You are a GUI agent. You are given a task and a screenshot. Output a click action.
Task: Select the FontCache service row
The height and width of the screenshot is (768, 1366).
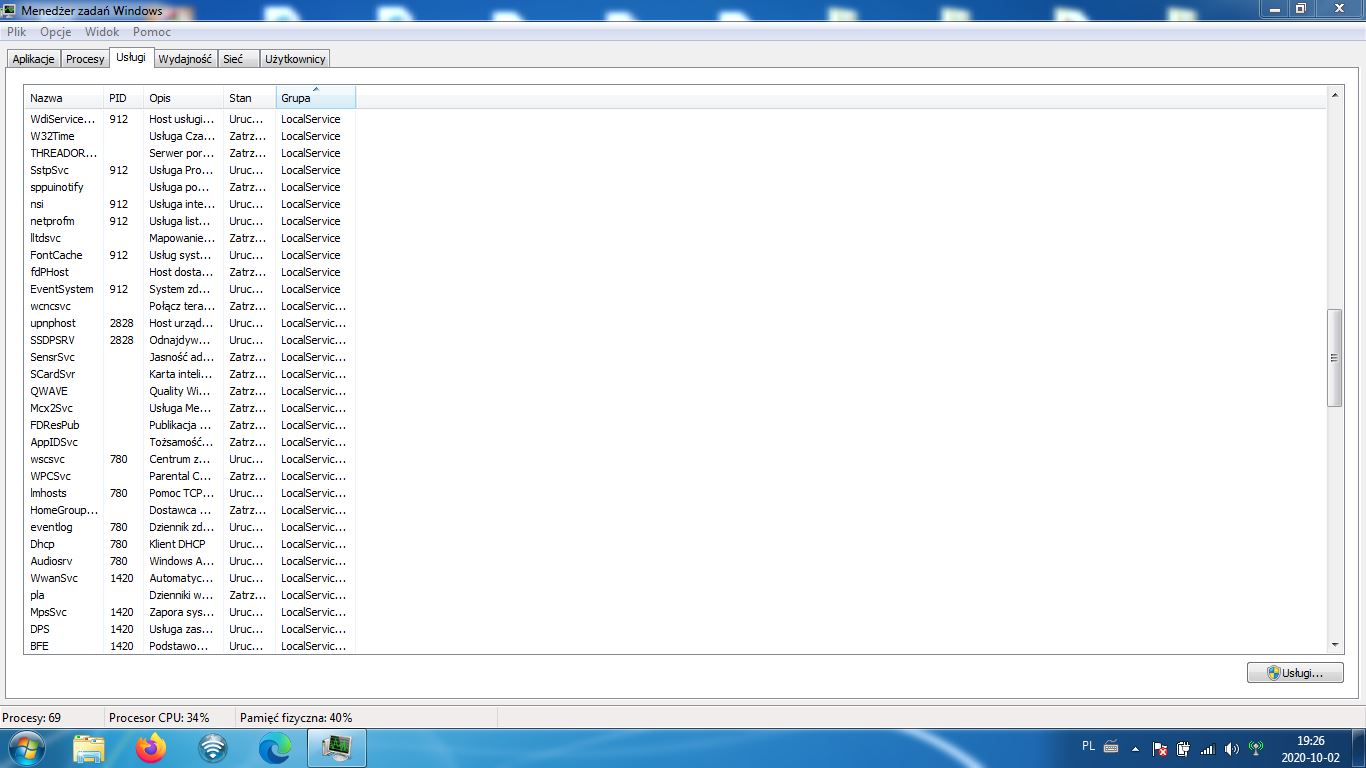tap(57, 255)
